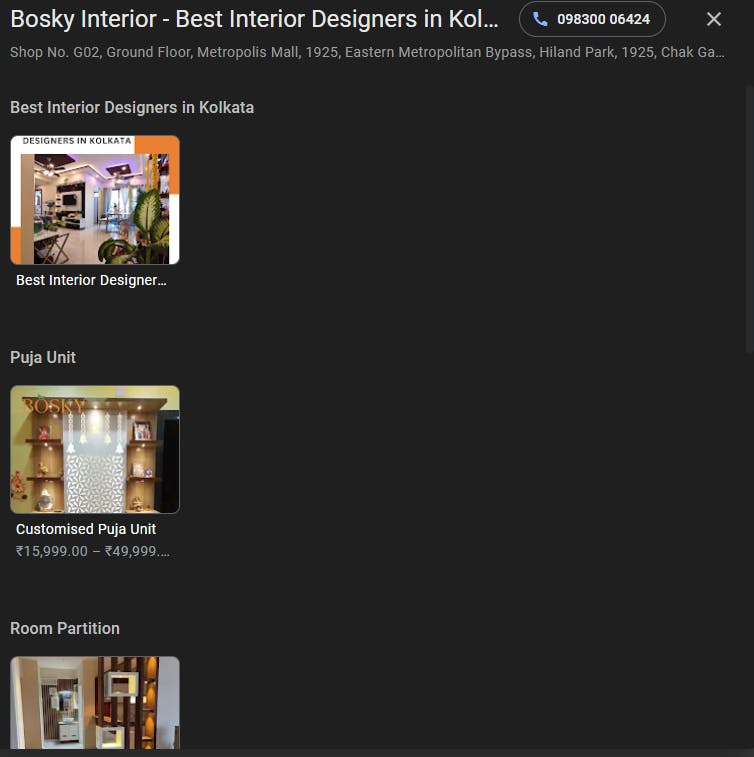Click the 'Puja Unit' section heading
The width and height of the screenshot is (754, 757).
[43, 358]
